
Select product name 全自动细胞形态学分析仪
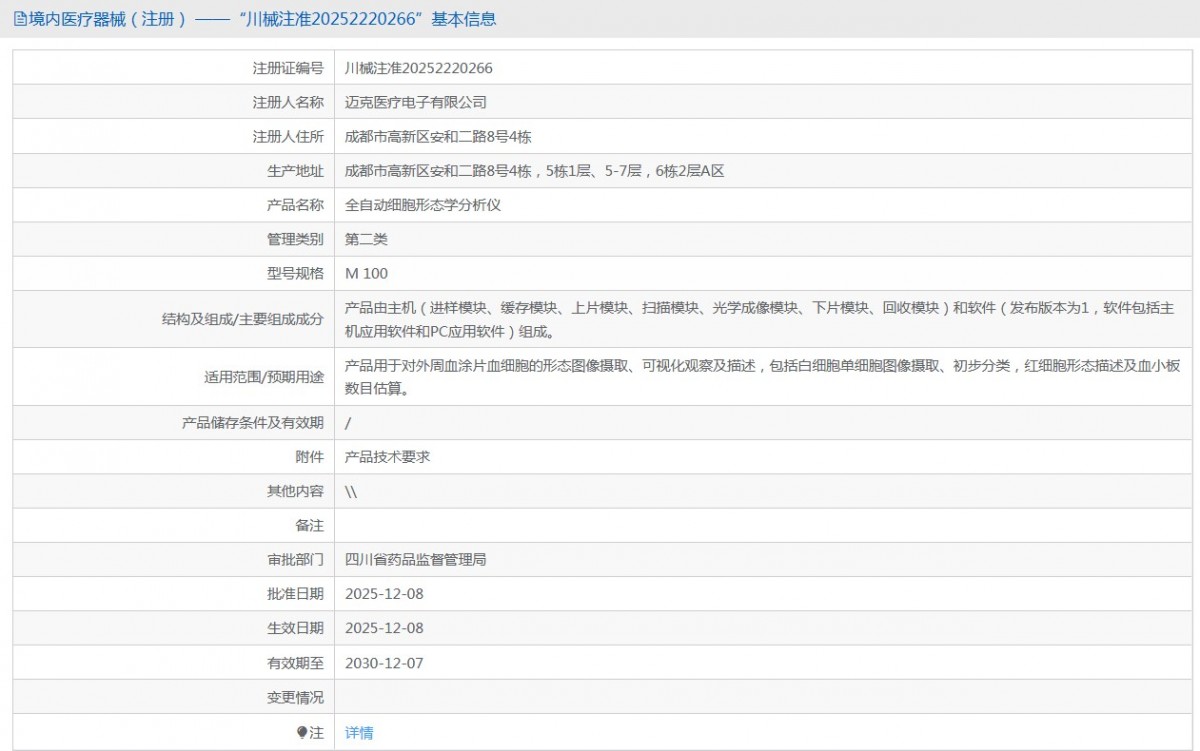(x=422, y=205)
